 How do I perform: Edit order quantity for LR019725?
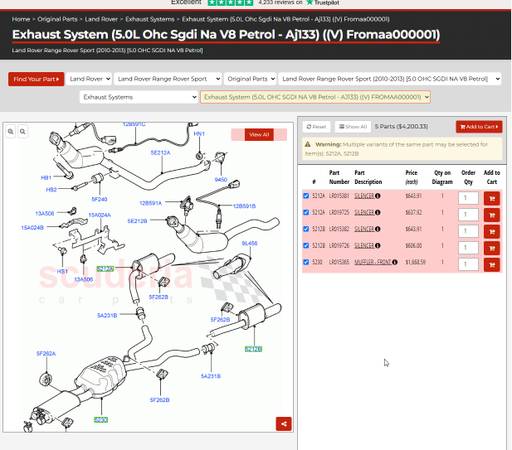pyautogui.click(x=468, y=214)
